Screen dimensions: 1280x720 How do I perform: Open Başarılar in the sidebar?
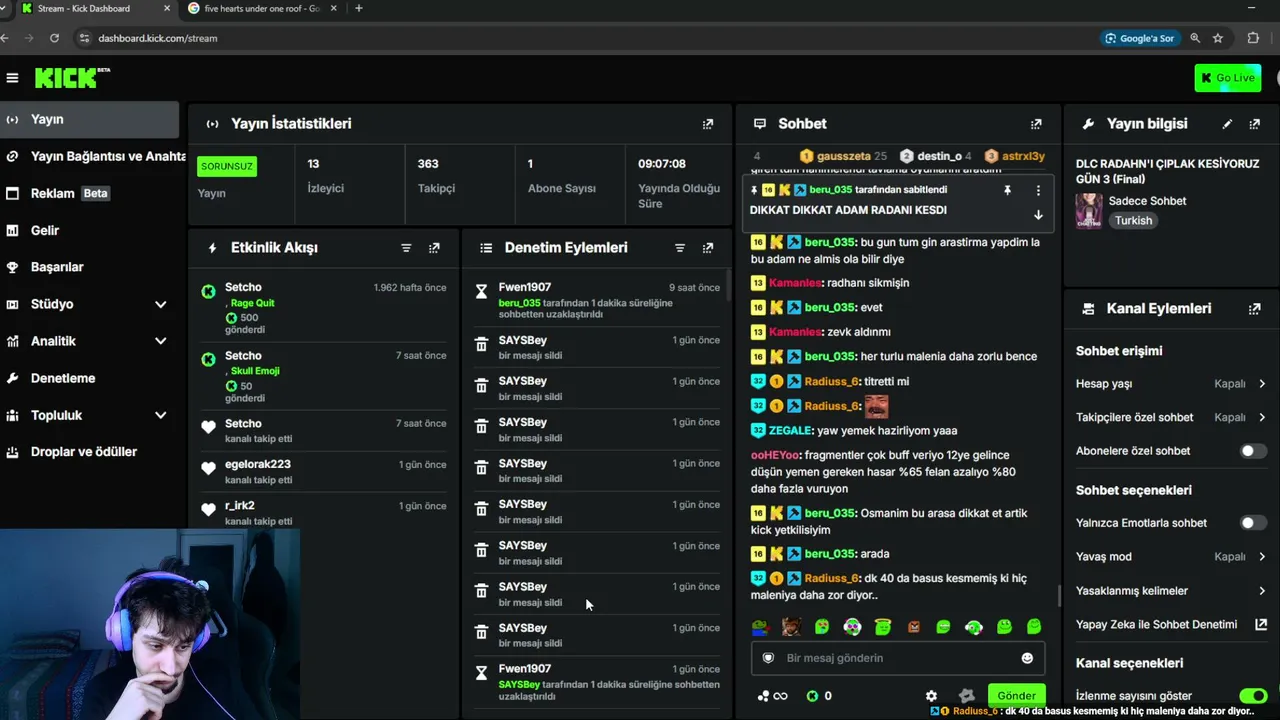pos(90,267)
